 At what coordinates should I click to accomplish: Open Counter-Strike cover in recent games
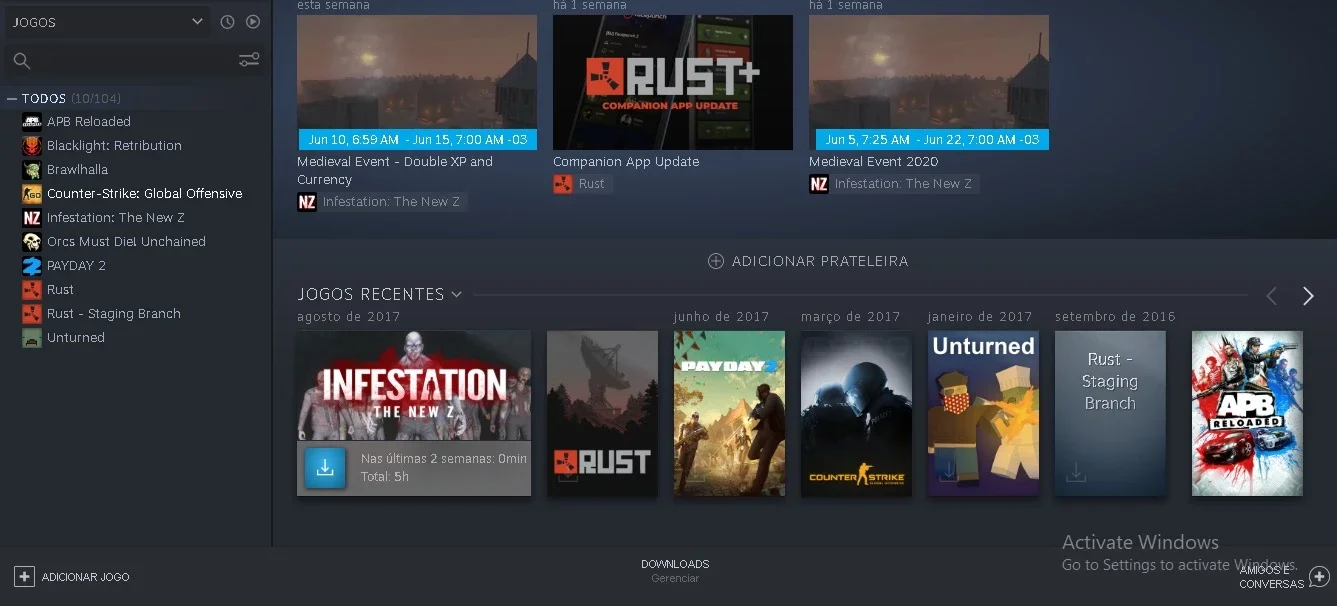[x=857, y=413]
